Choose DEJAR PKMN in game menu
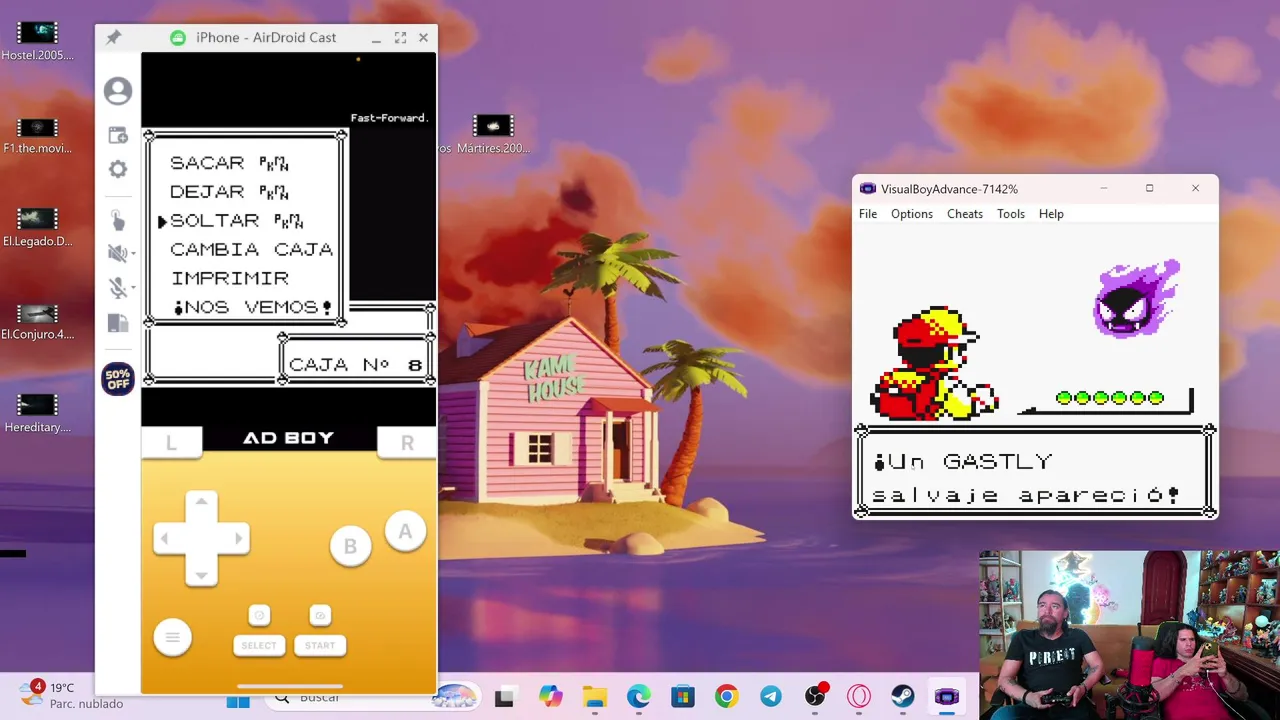This screenshot has width=1280, height=720. pos(229,192)
